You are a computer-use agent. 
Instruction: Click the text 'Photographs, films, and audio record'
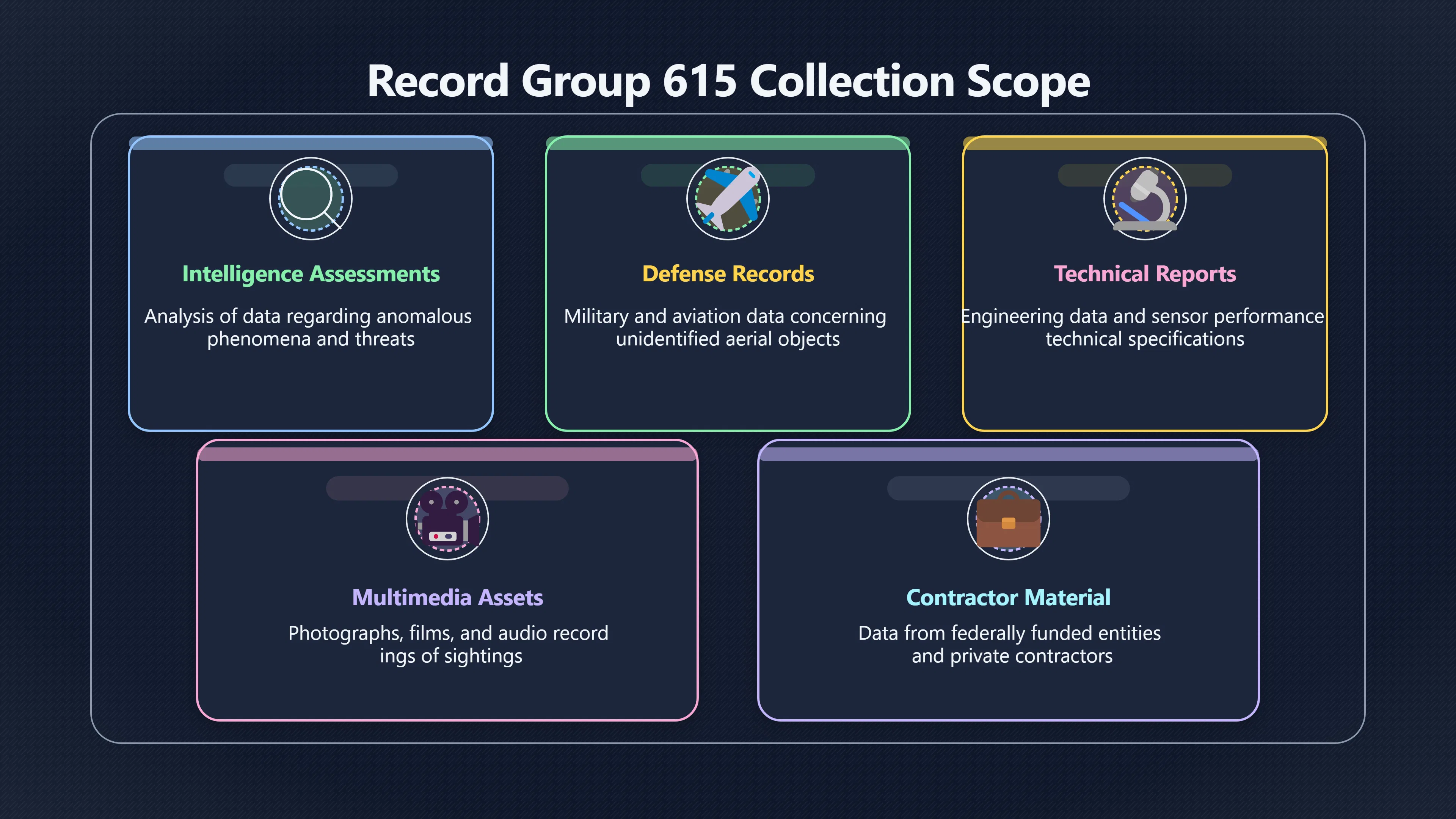(448, 634)
